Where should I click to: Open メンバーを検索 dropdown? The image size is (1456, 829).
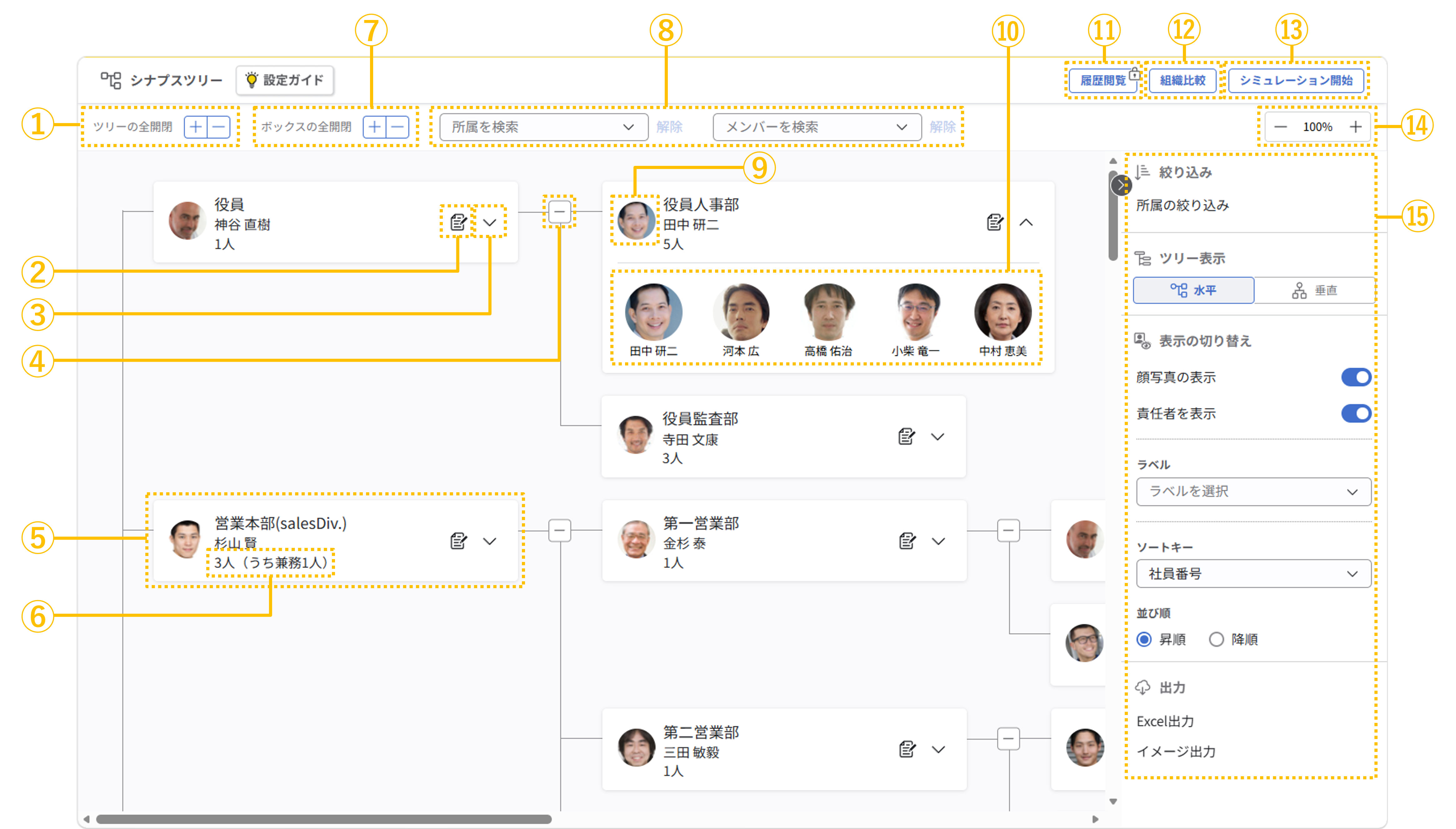coord(817,127)
